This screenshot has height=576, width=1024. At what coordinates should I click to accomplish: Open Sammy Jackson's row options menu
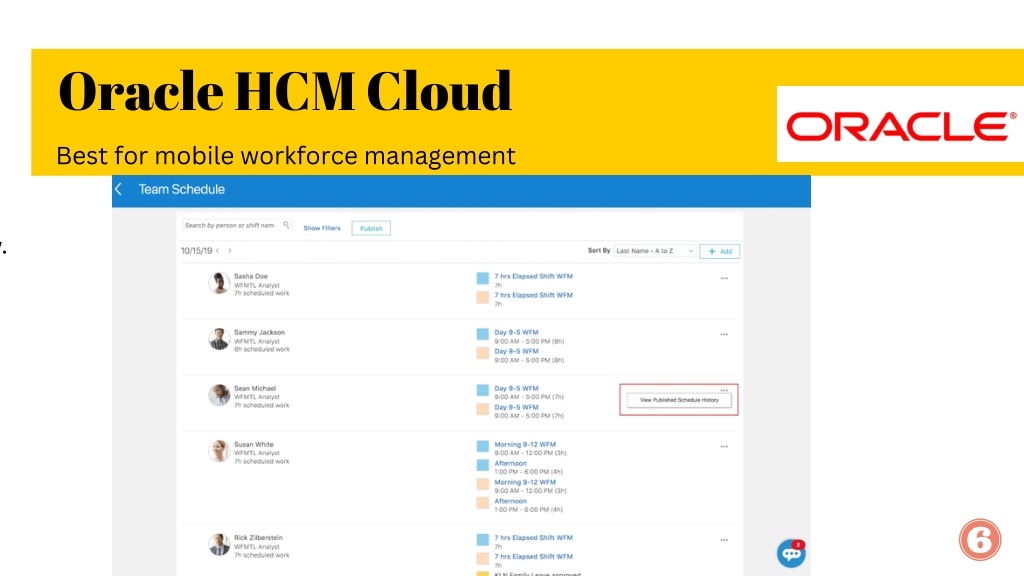(724, 334)
